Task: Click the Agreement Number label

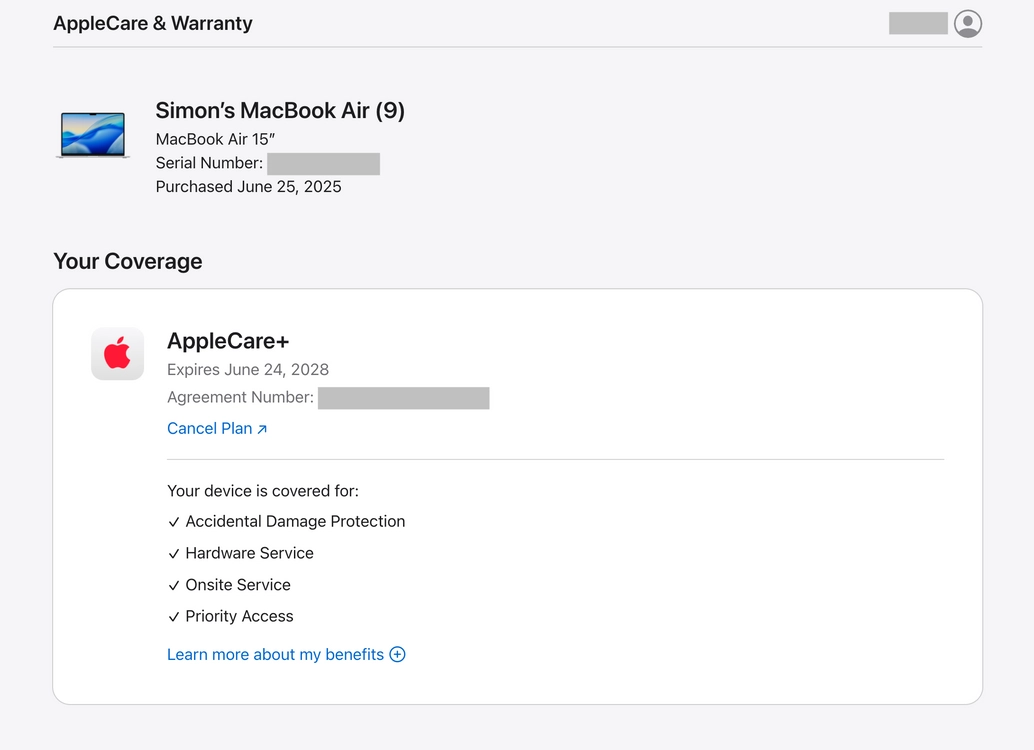Action: (240, 397)
